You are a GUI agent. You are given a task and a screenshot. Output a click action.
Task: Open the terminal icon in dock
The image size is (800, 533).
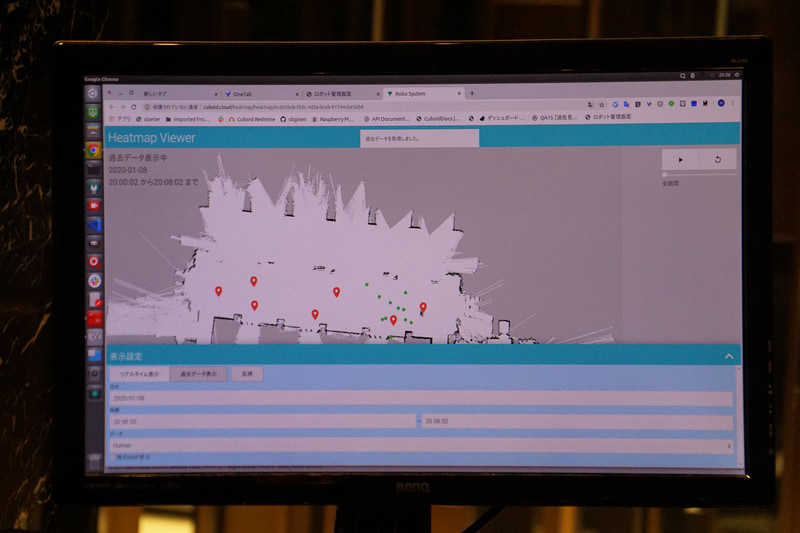point(93,168)
